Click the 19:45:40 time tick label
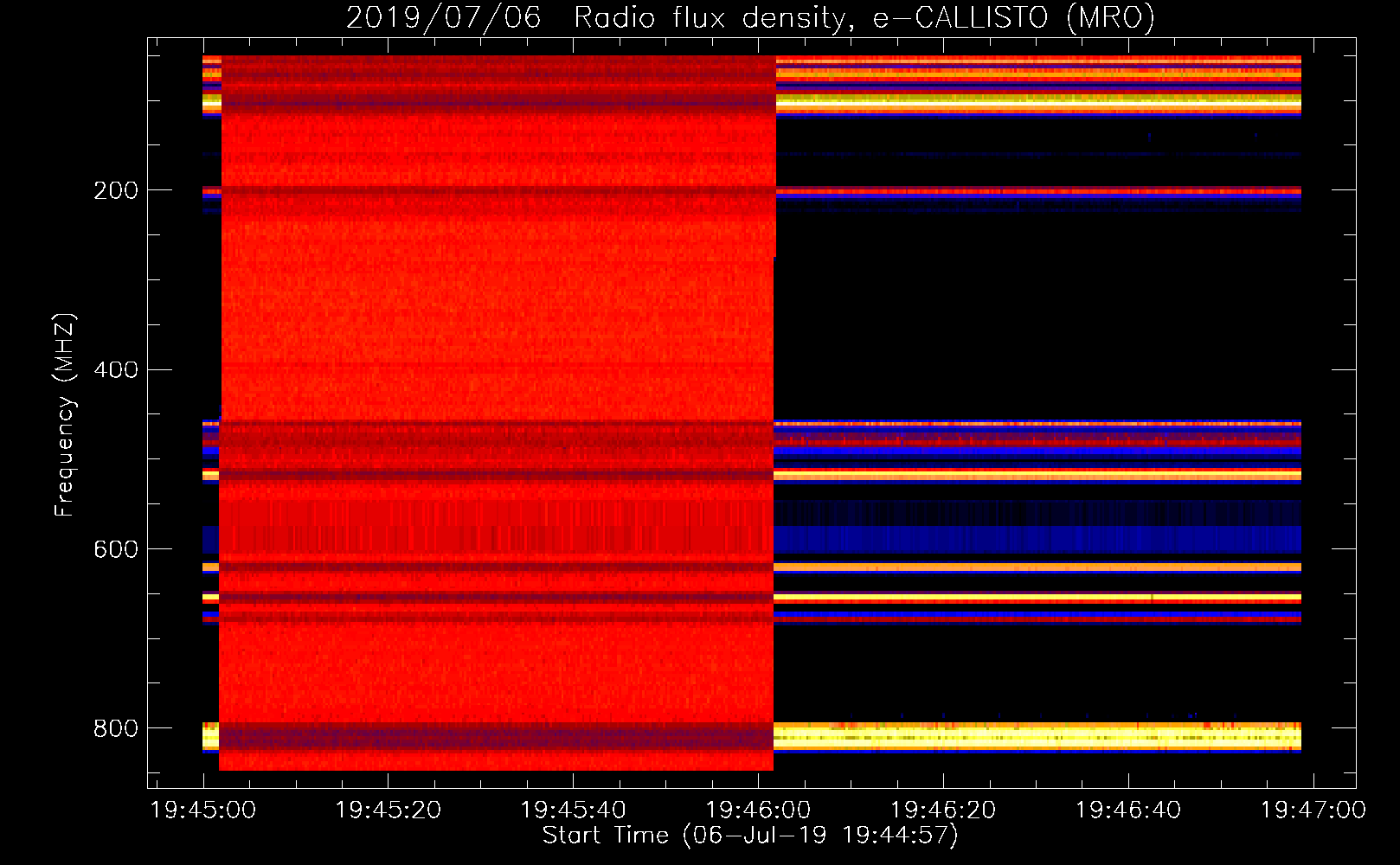The height and width of the screenshot is (865, 1400). [573, 810]
